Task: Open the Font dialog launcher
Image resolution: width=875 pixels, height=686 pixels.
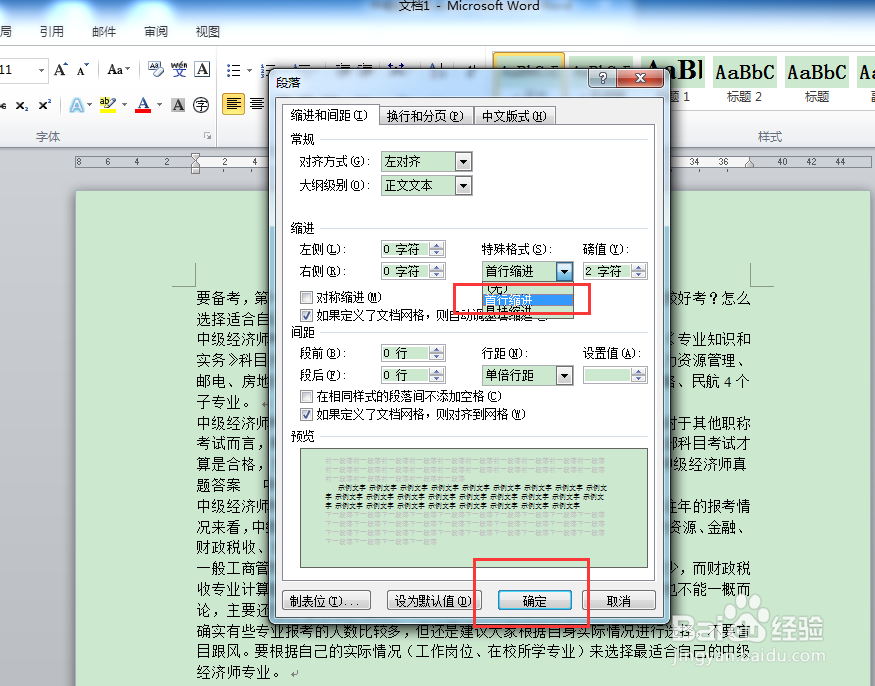Action: tap(208, 136)
